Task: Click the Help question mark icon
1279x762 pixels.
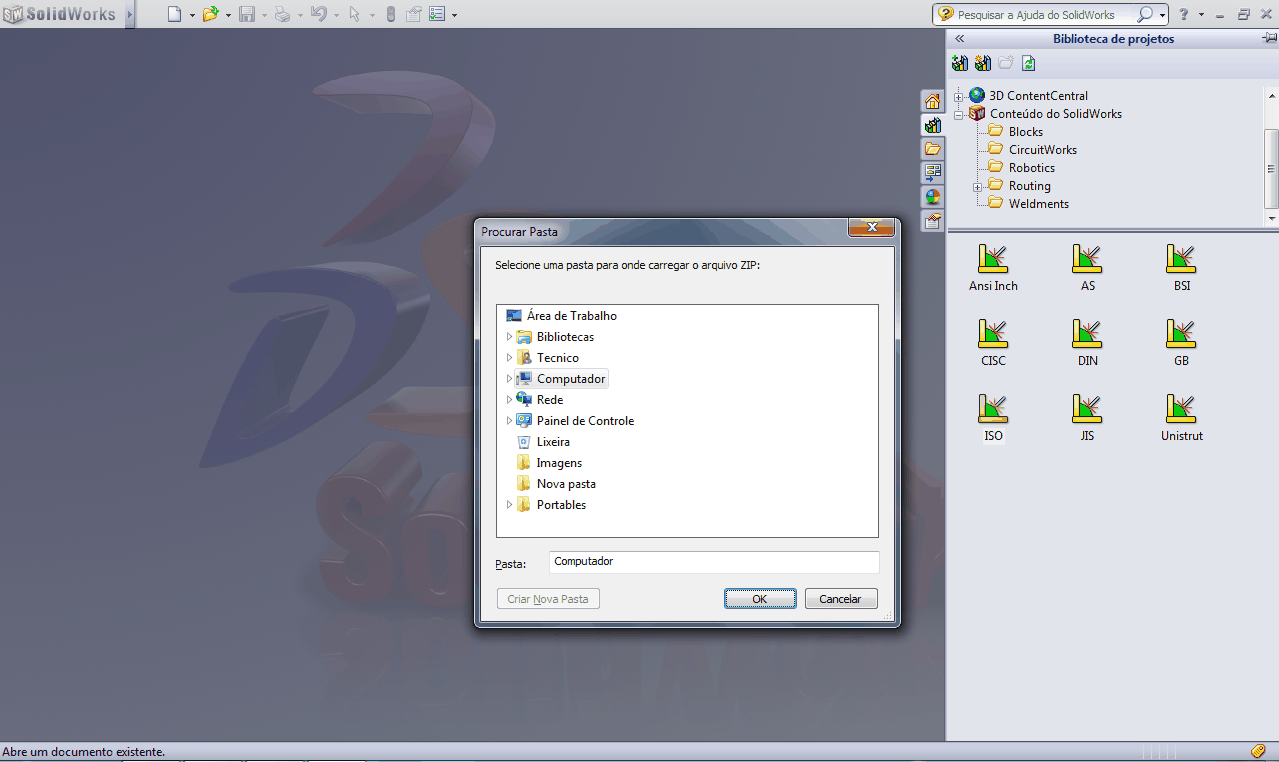Action: point(1185,14)
